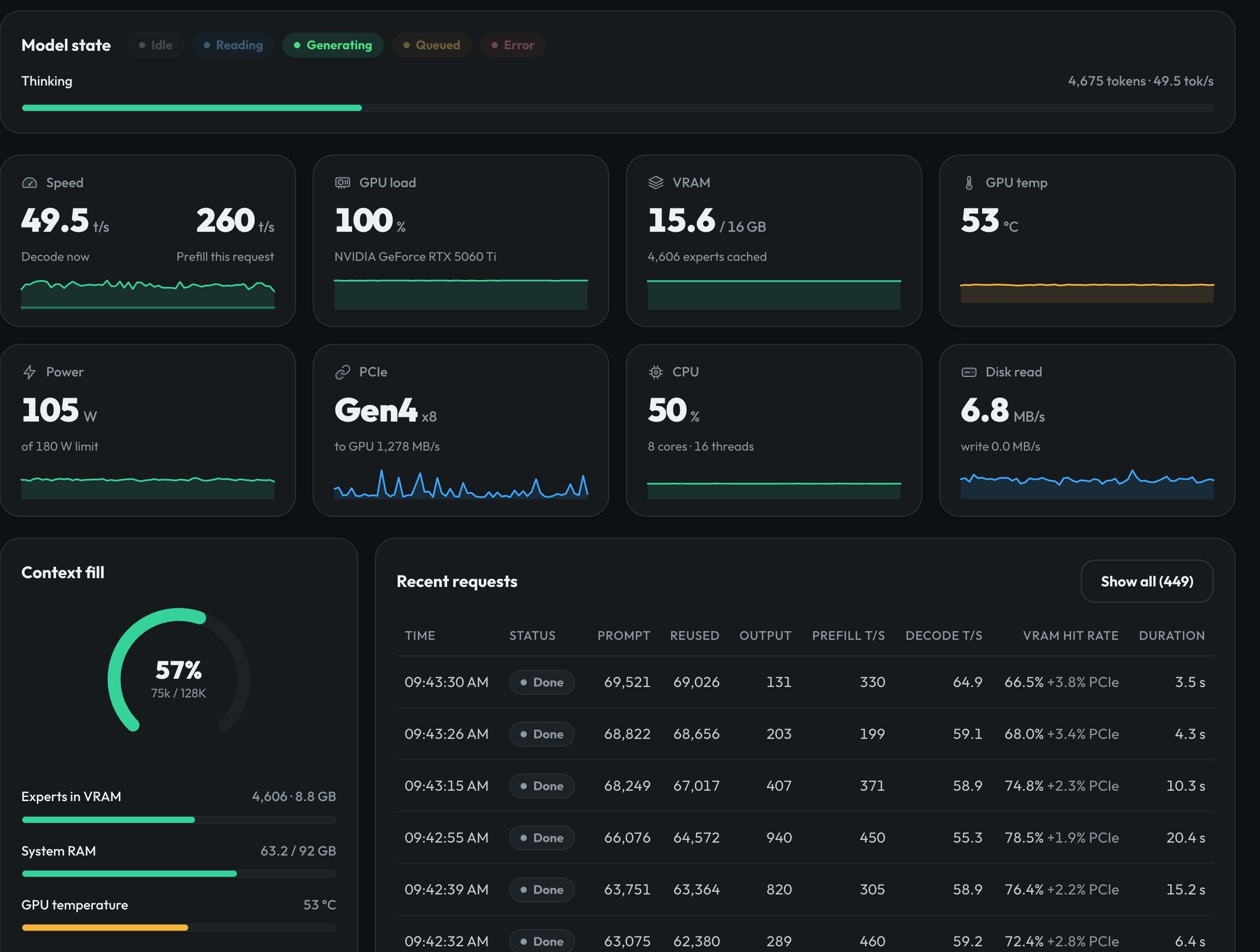1260x952 pixels.
Task: Select the Generating state pill
Action: 333,45
